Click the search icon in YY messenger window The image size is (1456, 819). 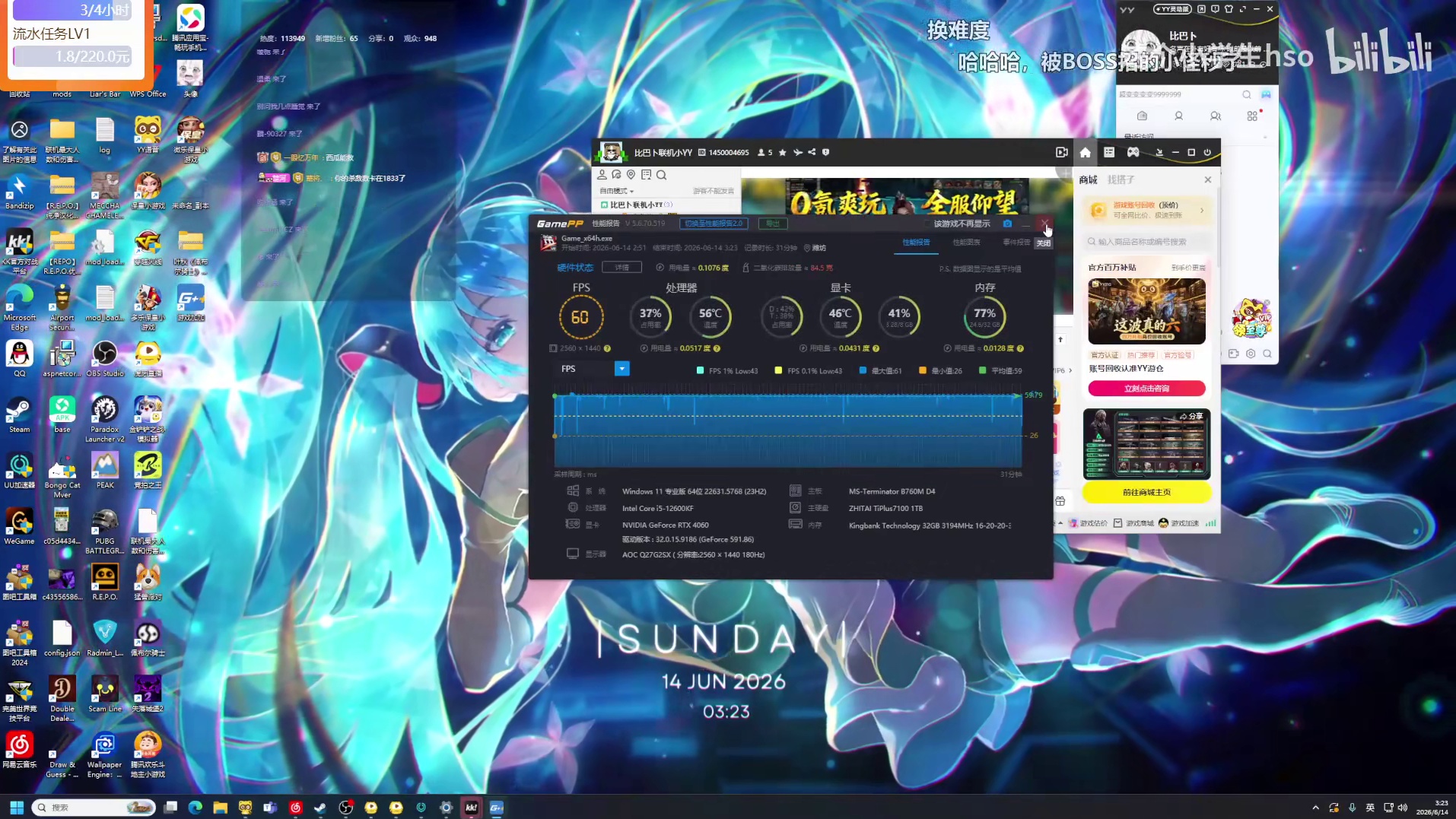tap(1246, 94)
